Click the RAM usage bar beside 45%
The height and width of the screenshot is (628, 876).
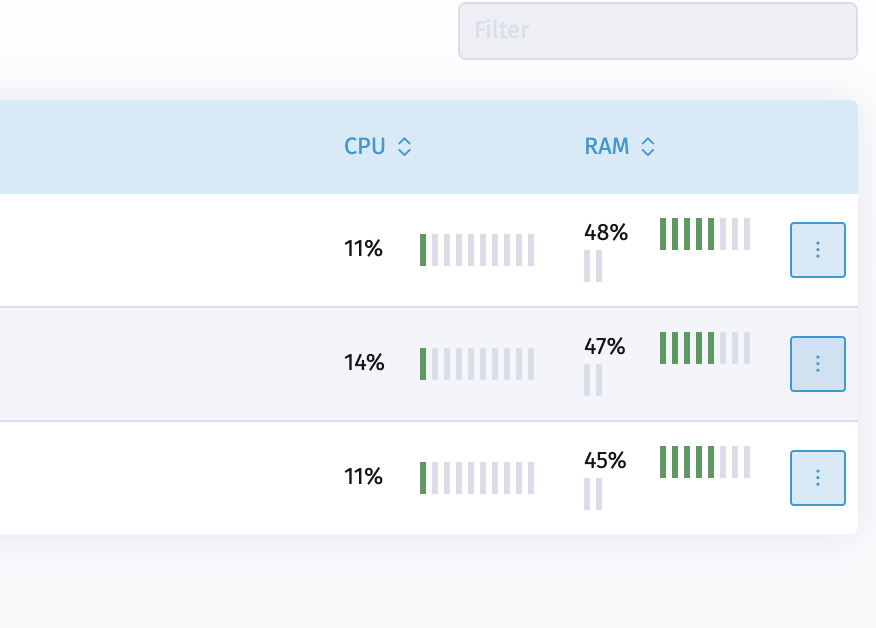(x=705, y=462)
